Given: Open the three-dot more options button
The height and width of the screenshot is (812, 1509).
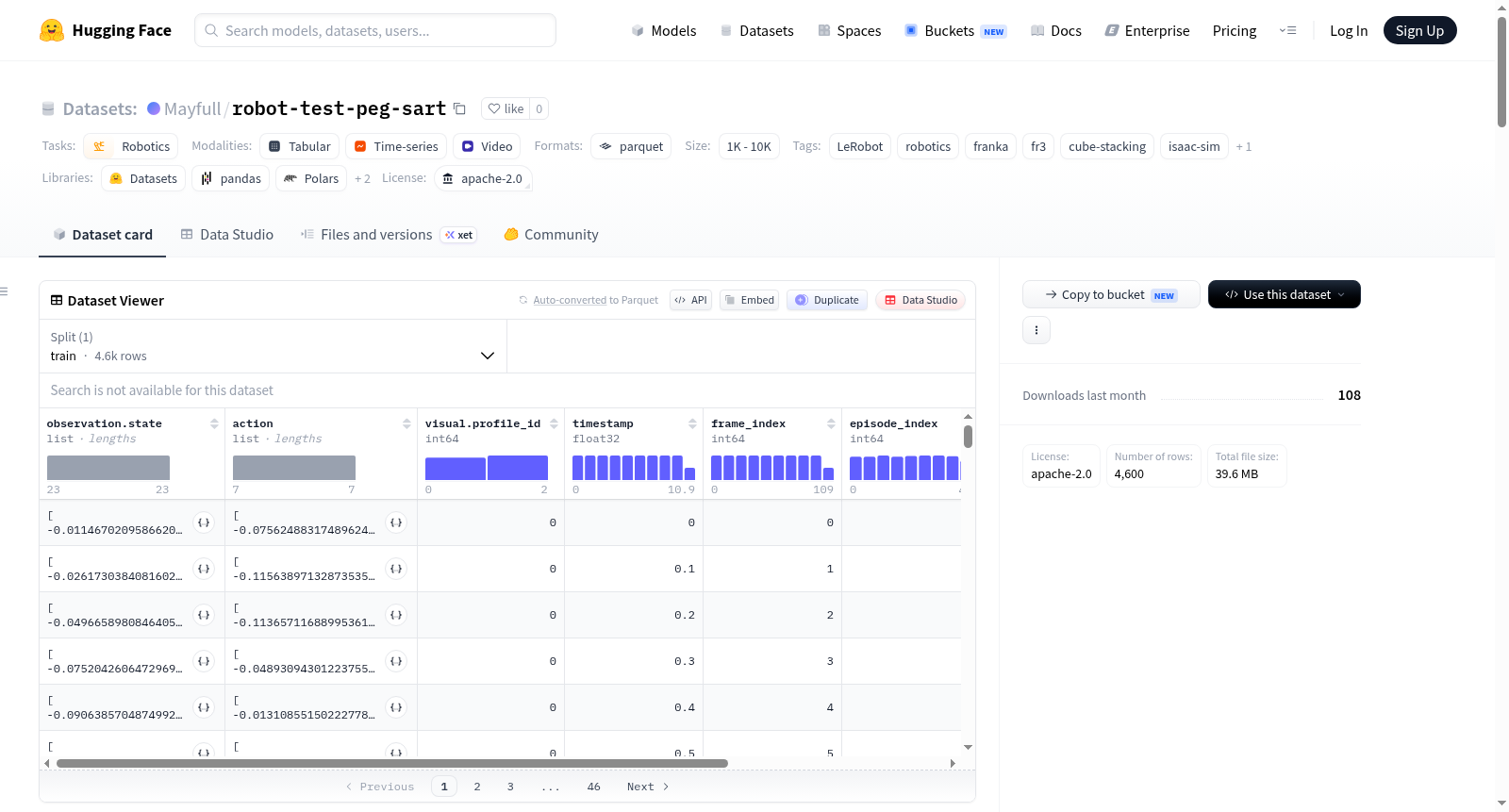Looking at the screenshot, I should (1036, 330).
